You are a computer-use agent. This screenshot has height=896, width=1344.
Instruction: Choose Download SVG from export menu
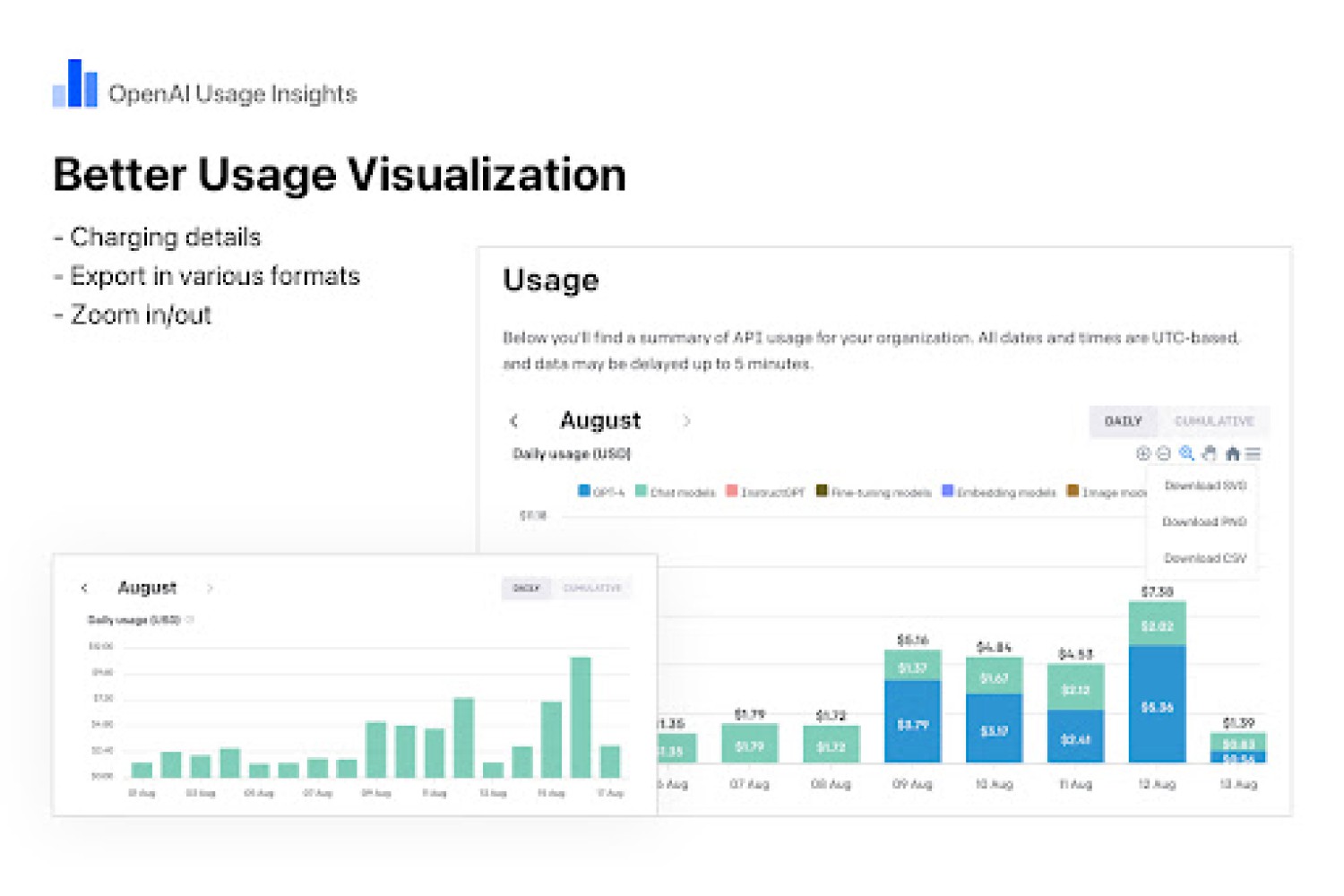(x=1205, y=486)
